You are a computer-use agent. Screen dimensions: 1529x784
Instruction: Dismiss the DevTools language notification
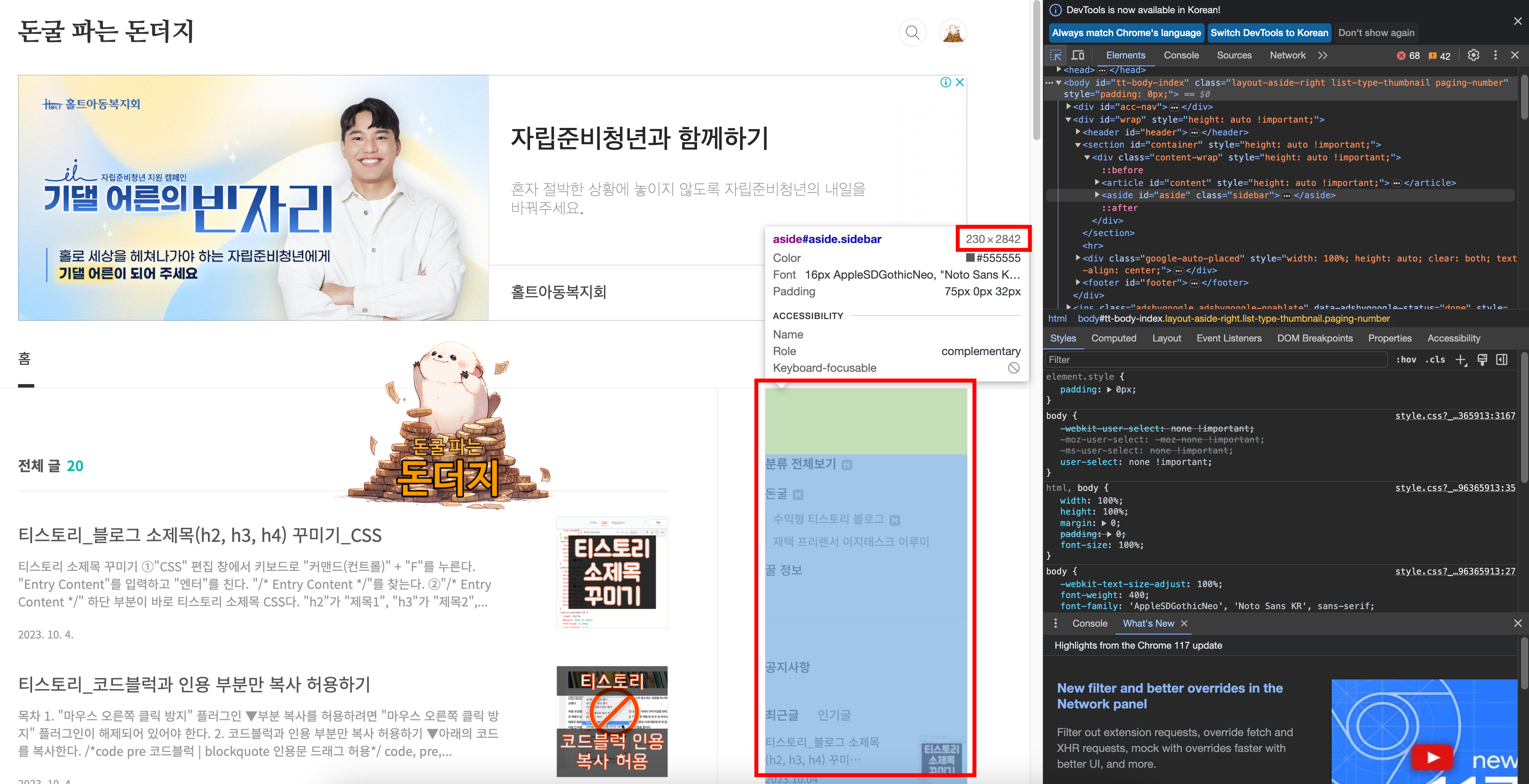point(1518,22)
